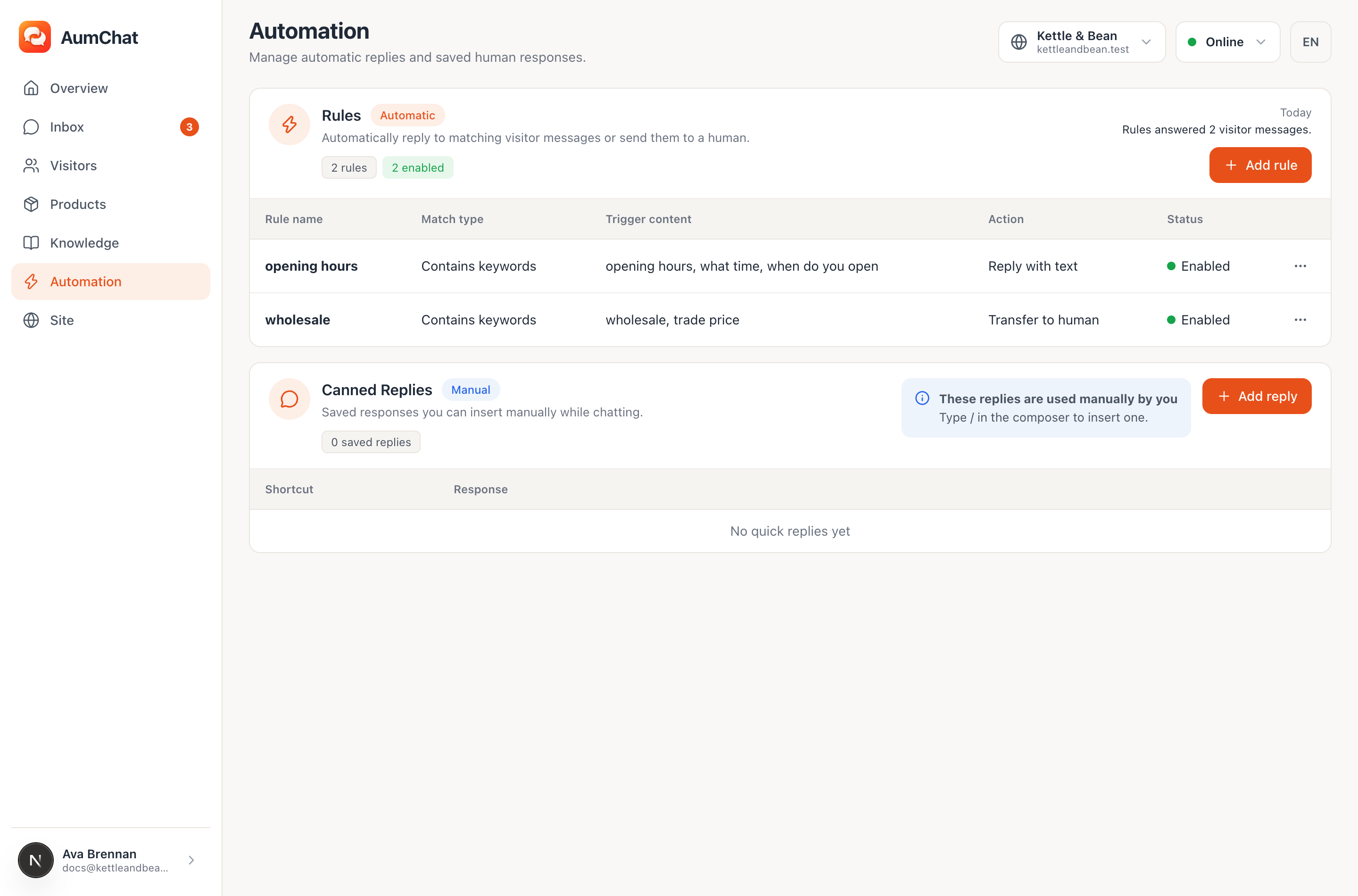
Task: Open the Kettle & Bean site switcher
Action: 1082,41
